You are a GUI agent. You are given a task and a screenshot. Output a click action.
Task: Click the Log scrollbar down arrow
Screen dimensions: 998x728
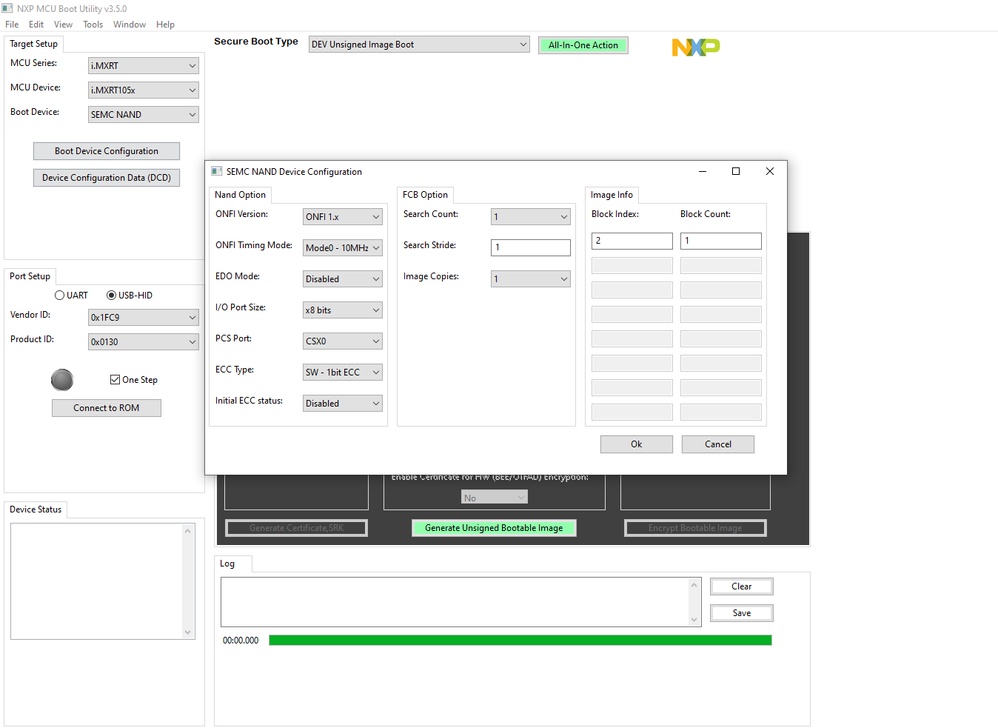[x=694, y=619]
